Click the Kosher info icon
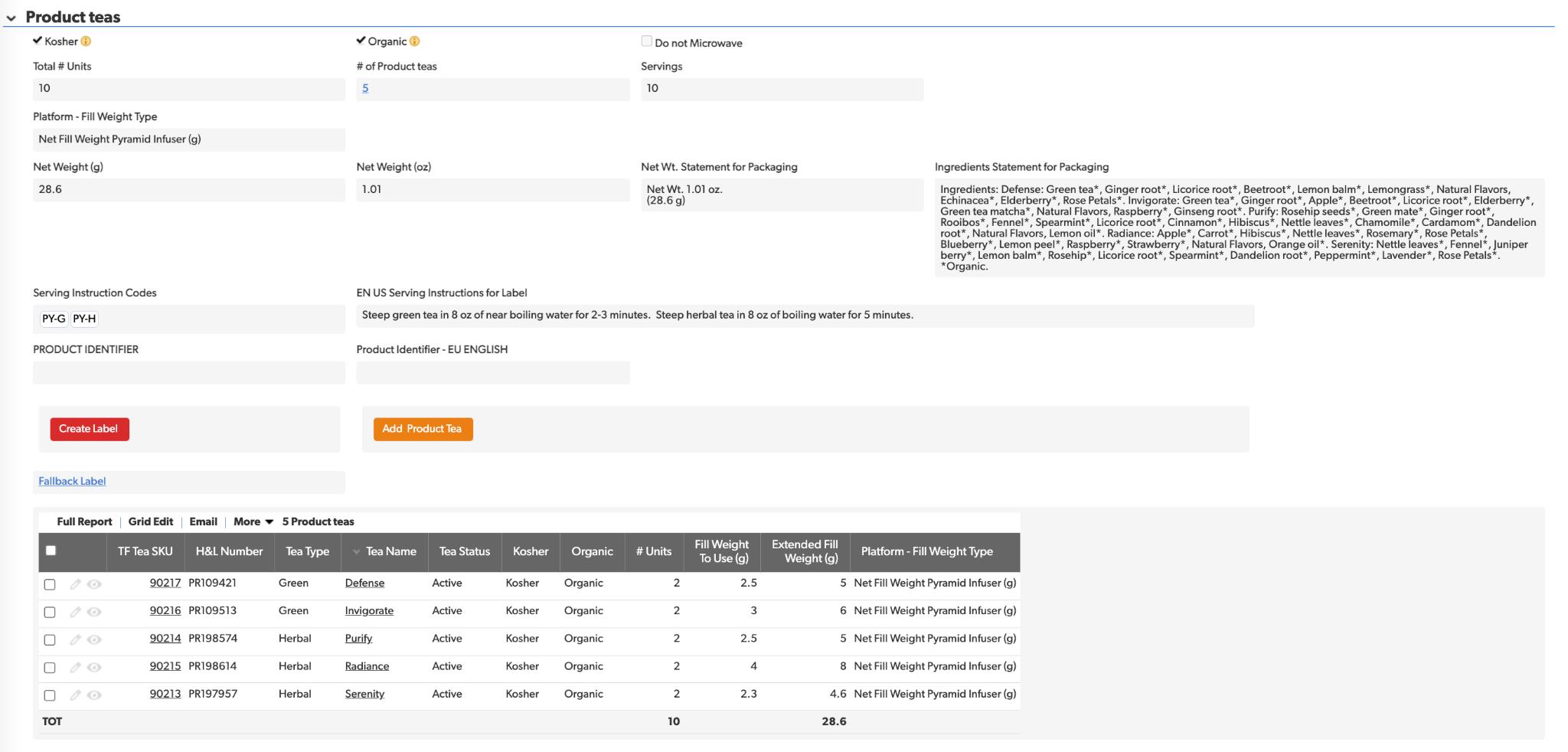The image size is (1568, 752). click(x=86, y=41)
